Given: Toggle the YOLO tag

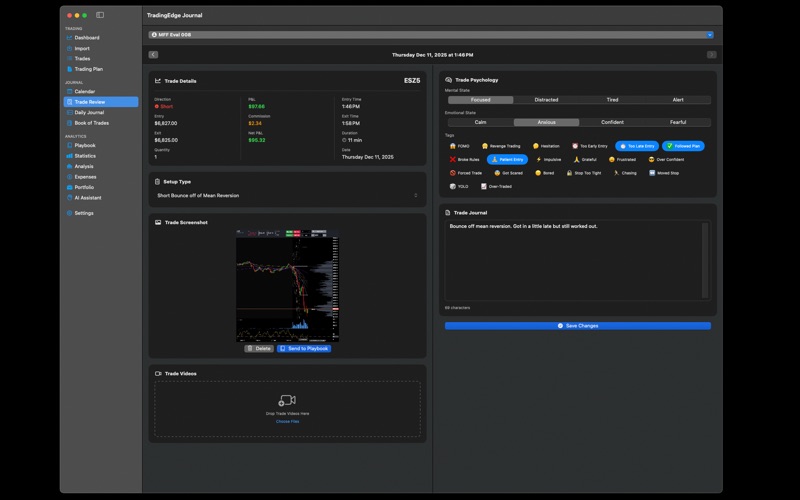Looking at the screenshot, I should pyautogui.click(x=459, y=186).
